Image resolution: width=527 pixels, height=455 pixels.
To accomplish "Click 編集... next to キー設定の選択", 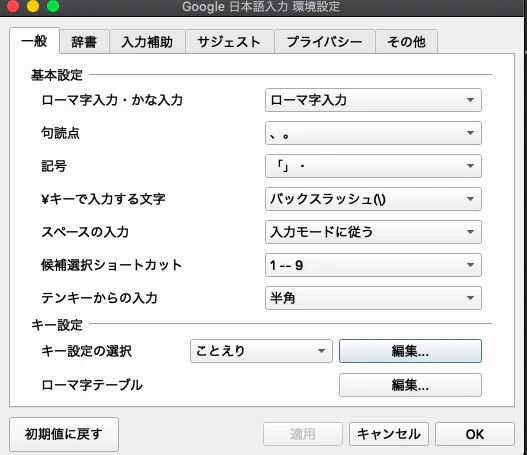I will pos(410,351).
